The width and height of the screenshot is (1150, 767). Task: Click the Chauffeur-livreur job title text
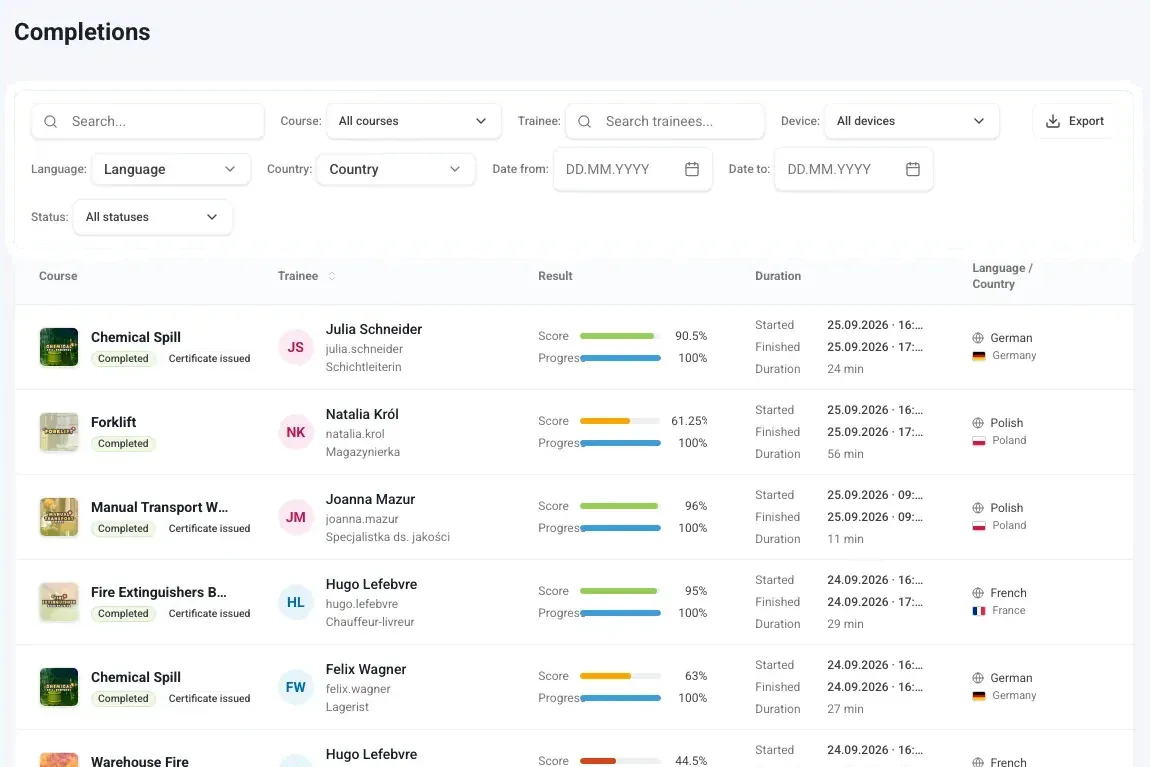tap(370, 622)
